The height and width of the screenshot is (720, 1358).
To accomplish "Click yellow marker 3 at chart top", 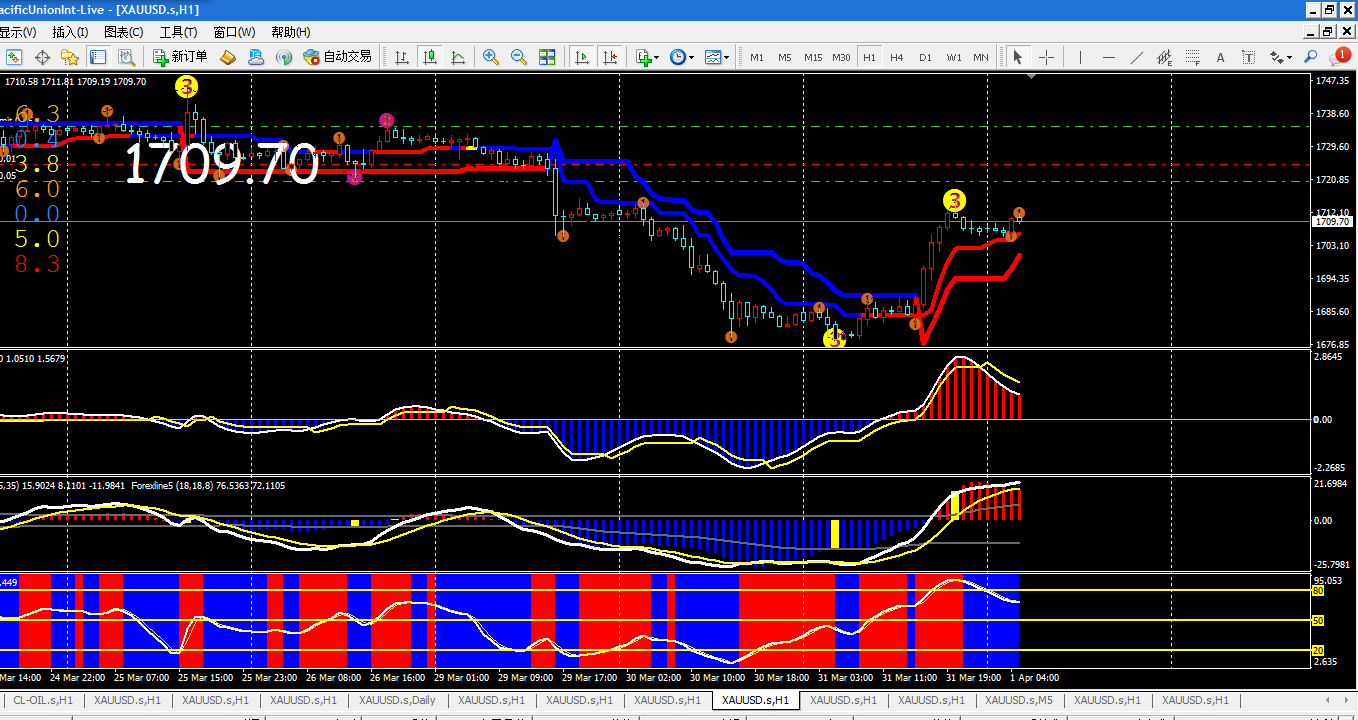I will [187, 87].
